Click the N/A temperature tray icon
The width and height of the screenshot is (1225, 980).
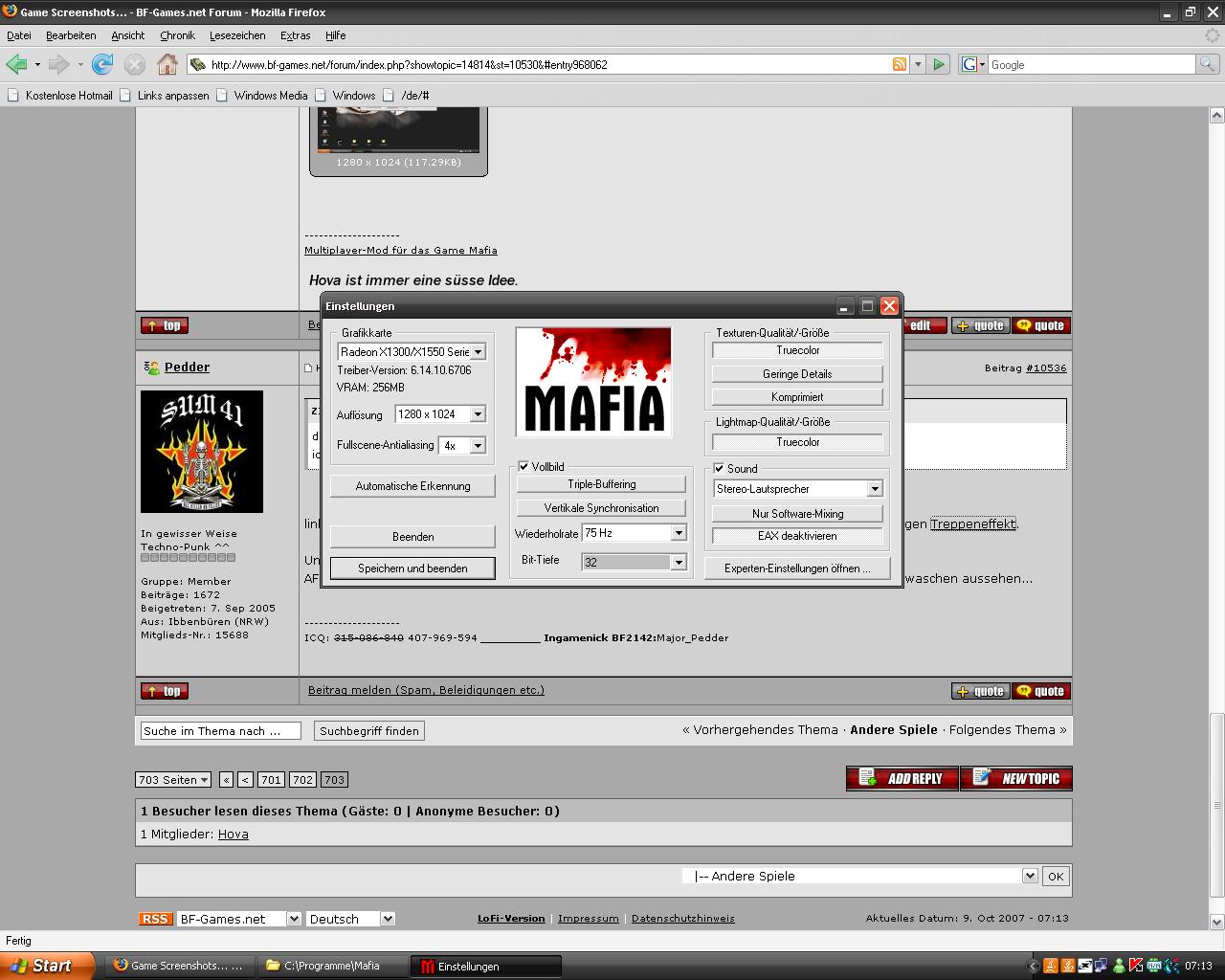tap(1153, 966)
